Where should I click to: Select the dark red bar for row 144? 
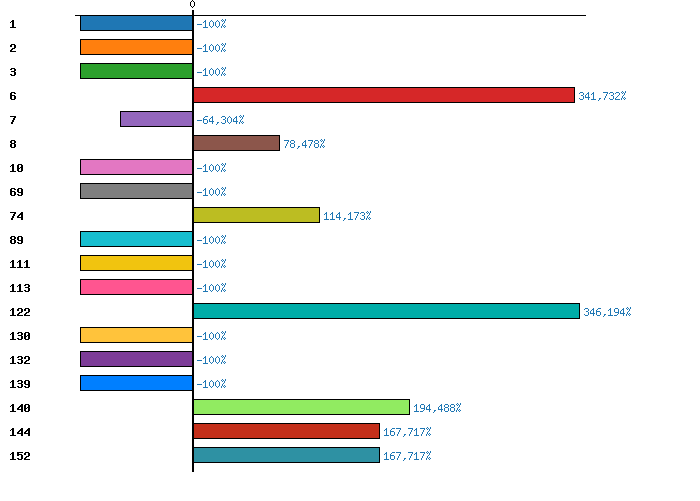(286, 431)
